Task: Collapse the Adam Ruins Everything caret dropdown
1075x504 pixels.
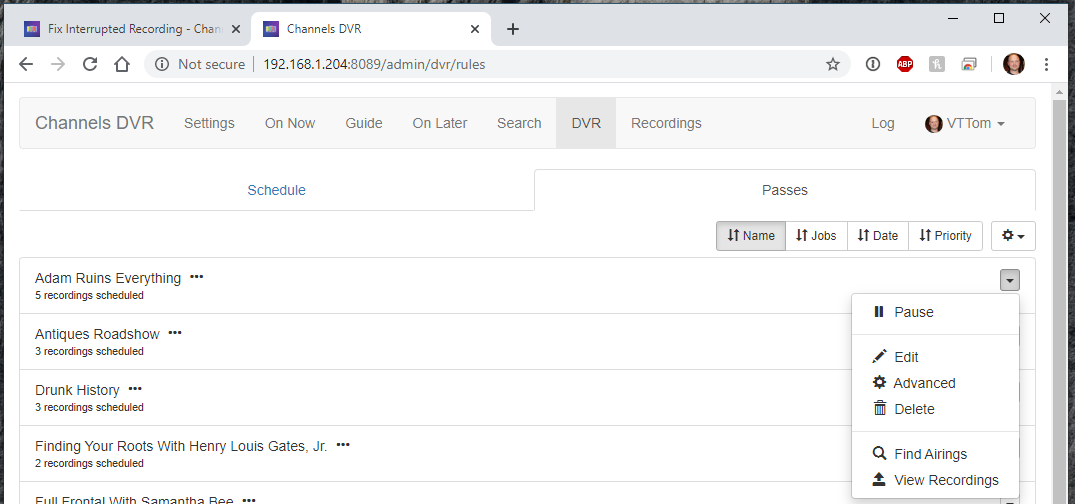Action: click(x=1009, y=281)
